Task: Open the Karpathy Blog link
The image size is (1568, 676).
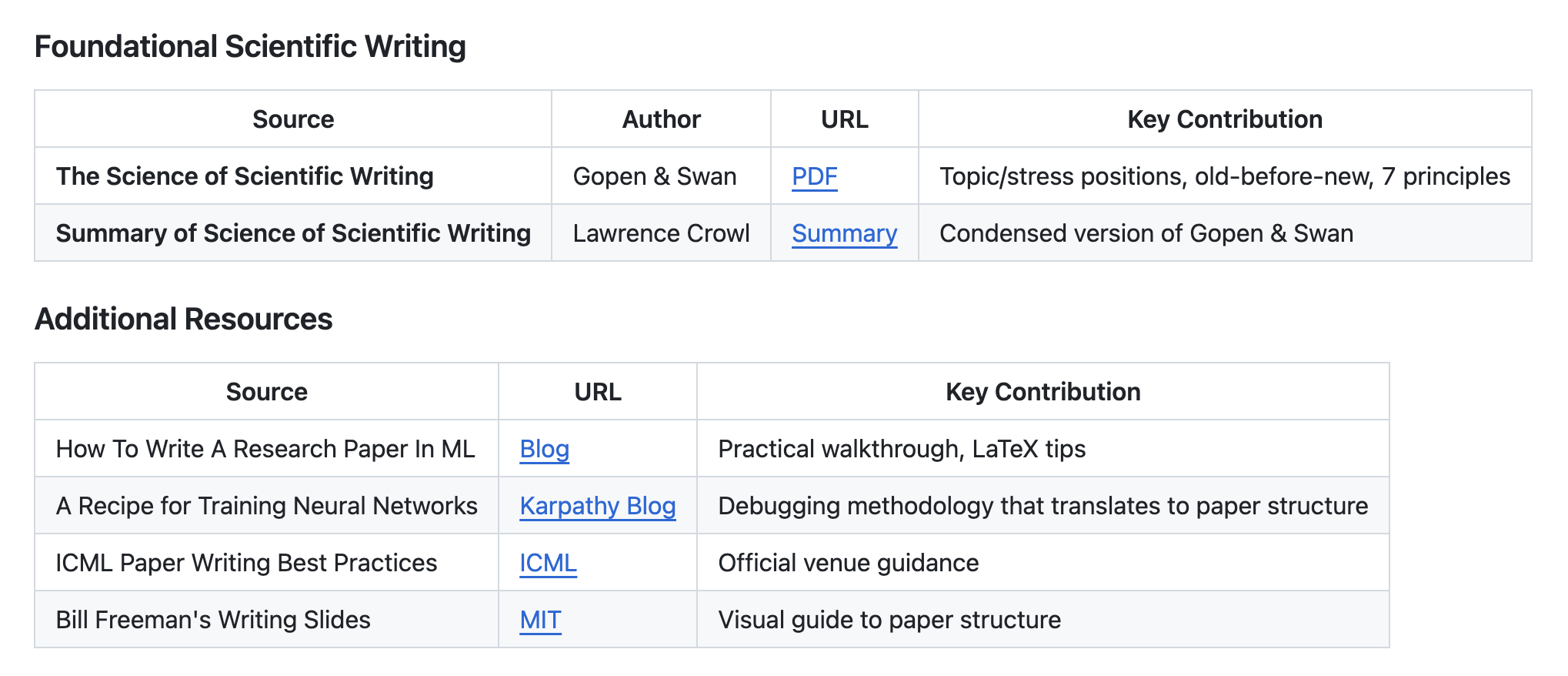Action: tap(597, 506)
